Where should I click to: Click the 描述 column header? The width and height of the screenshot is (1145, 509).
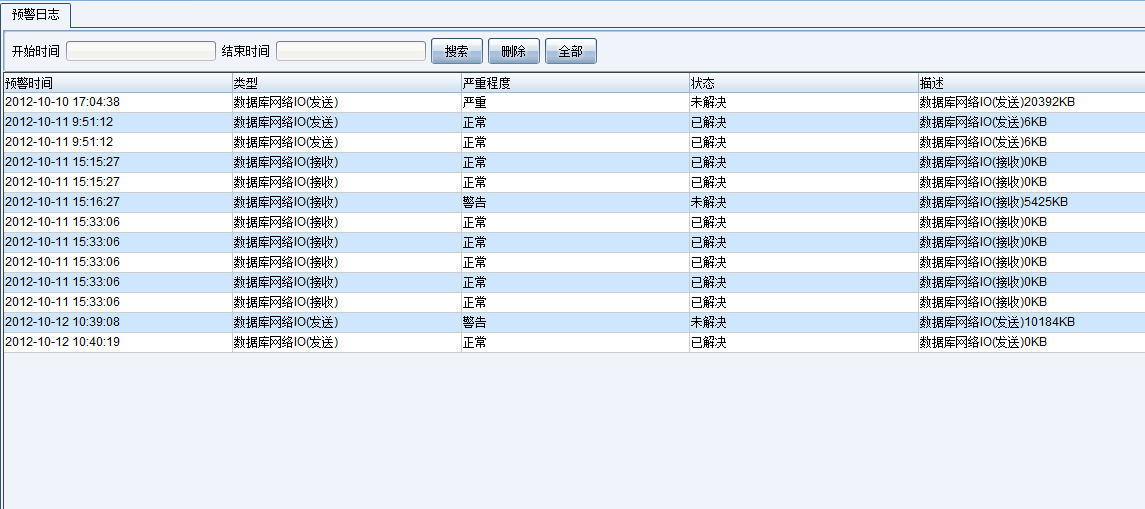pyautogui.click(x=1030, y=83)
